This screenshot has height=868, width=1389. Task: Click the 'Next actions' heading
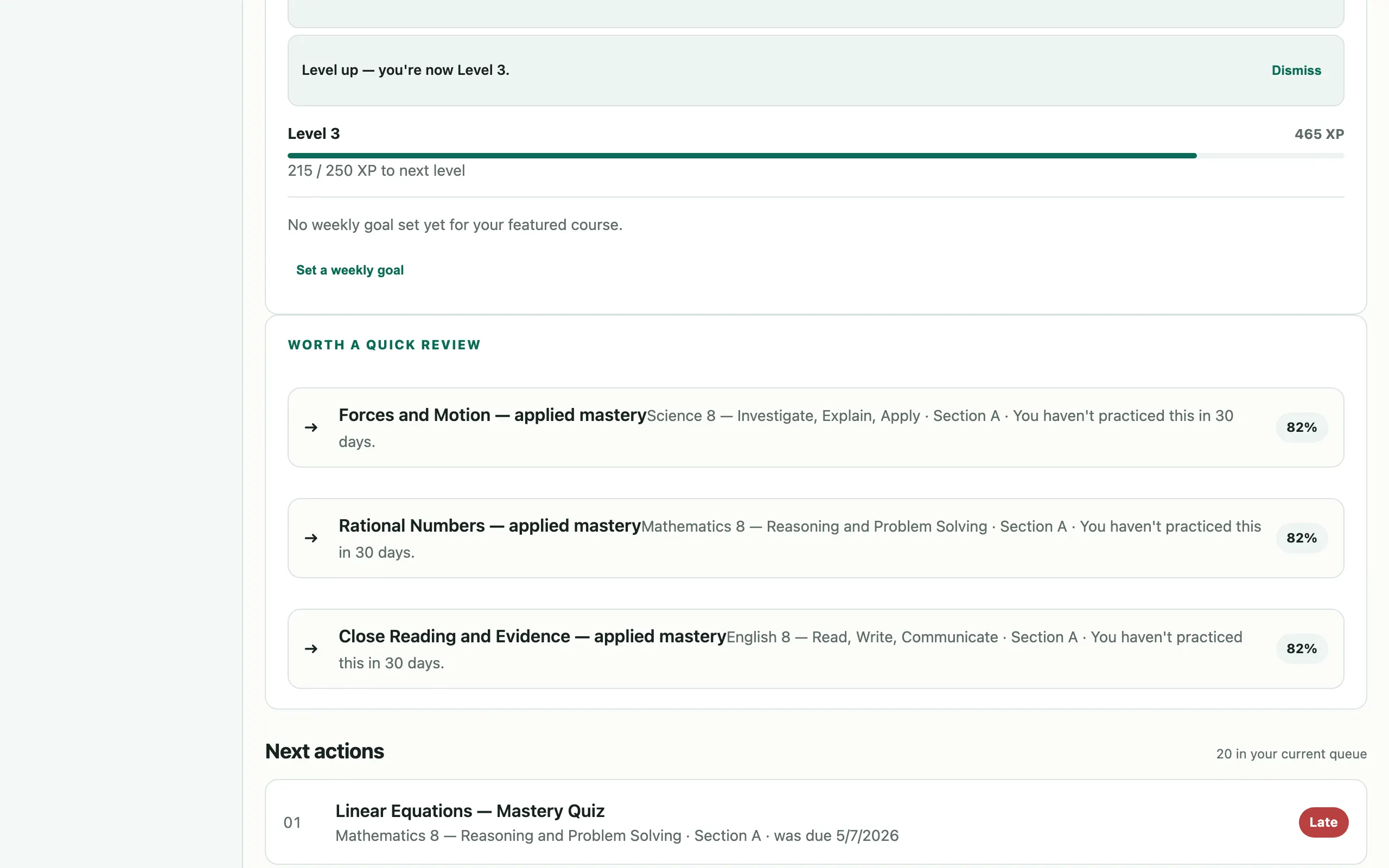click(x=324, y=751)
